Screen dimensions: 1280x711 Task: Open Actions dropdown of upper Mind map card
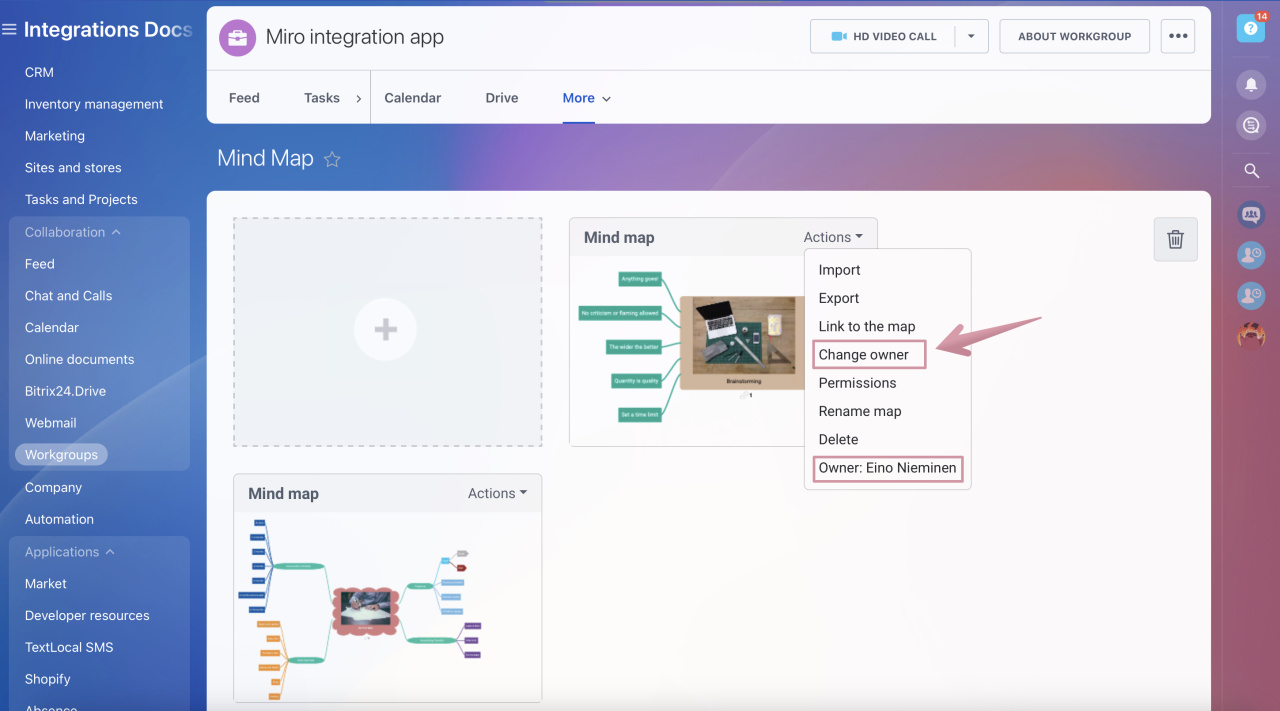(833, 237)
